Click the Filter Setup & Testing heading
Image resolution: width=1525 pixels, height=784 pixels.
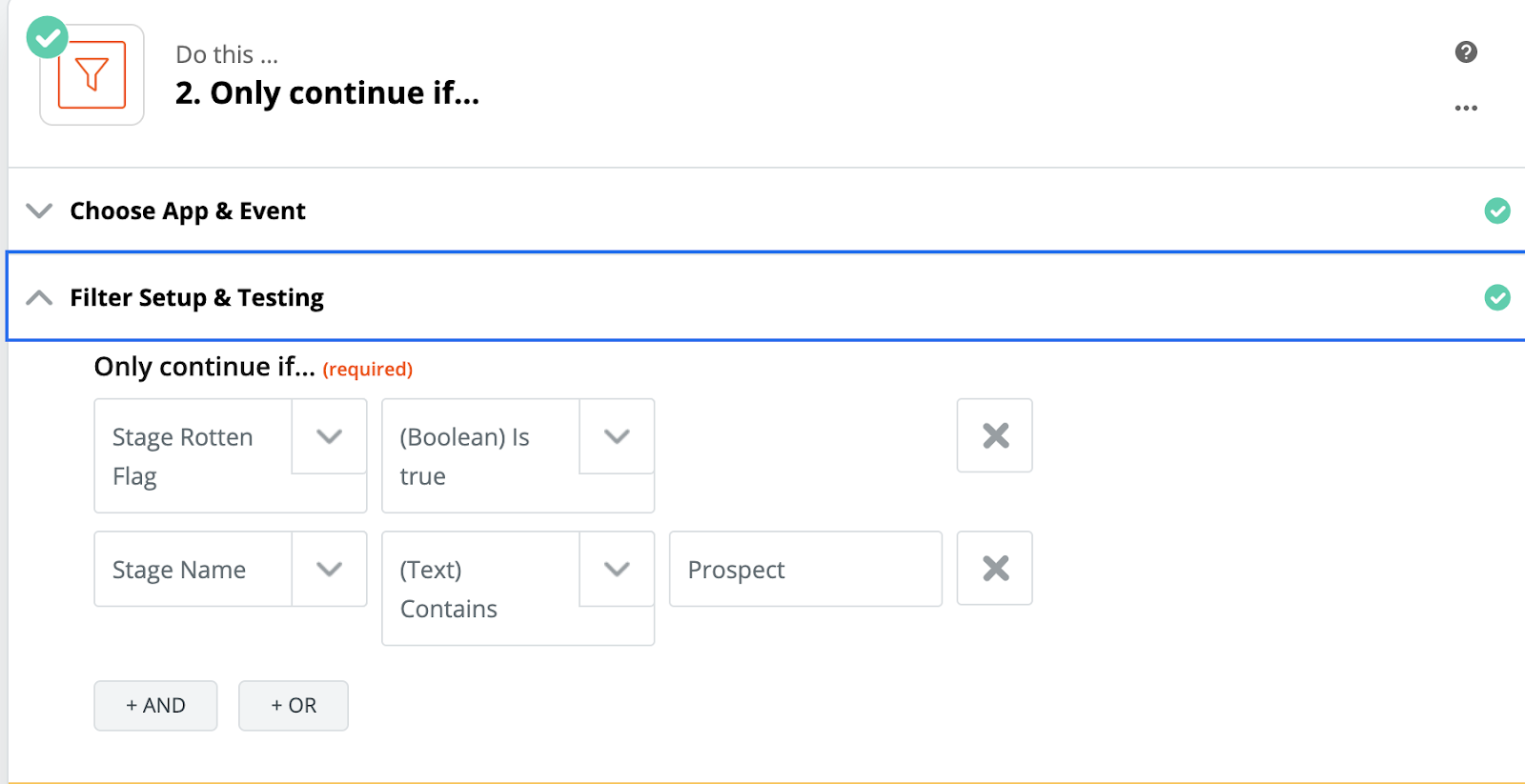tap(196, 298)
